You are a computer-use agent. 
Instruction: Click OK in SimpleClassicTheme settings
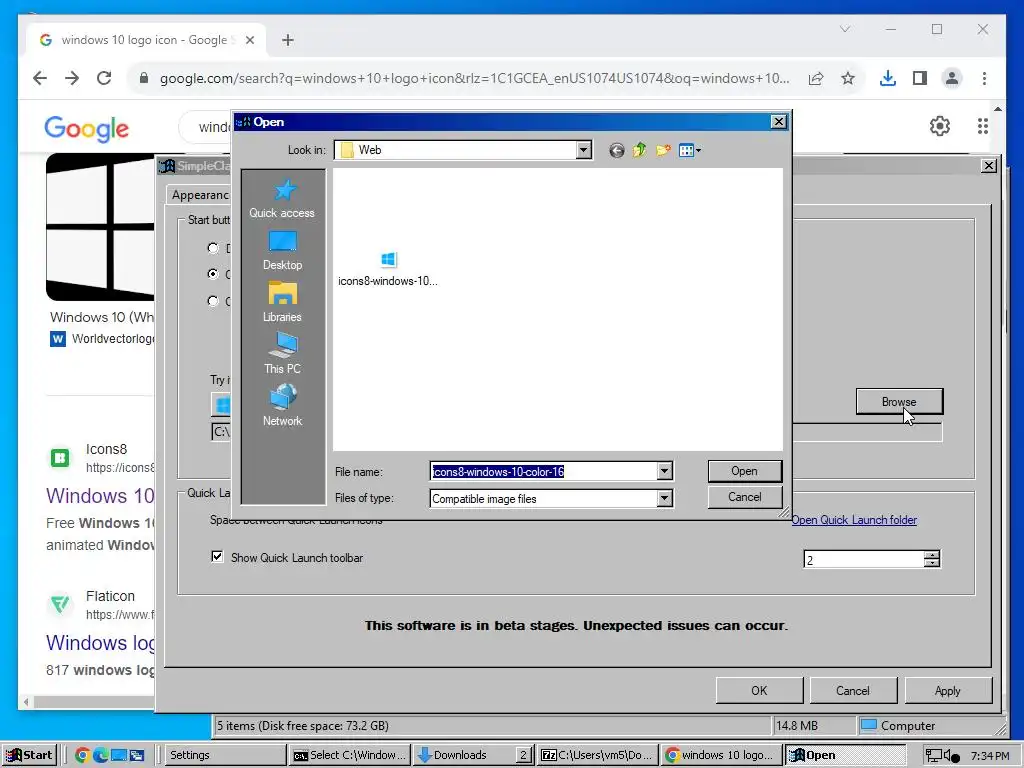point(759,690)
